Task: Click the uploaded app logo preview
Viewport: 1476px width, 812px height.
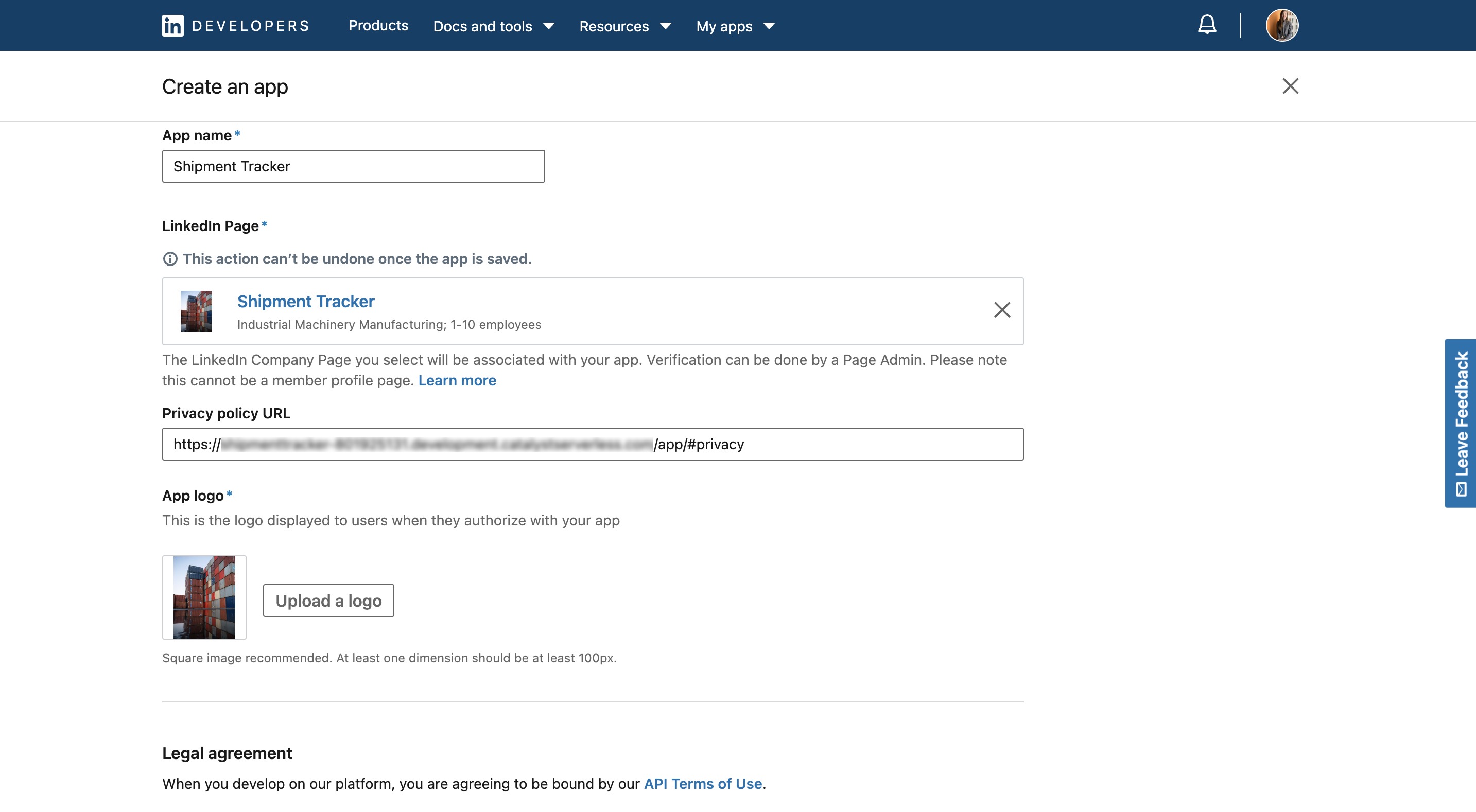Action: pos(204,597)
